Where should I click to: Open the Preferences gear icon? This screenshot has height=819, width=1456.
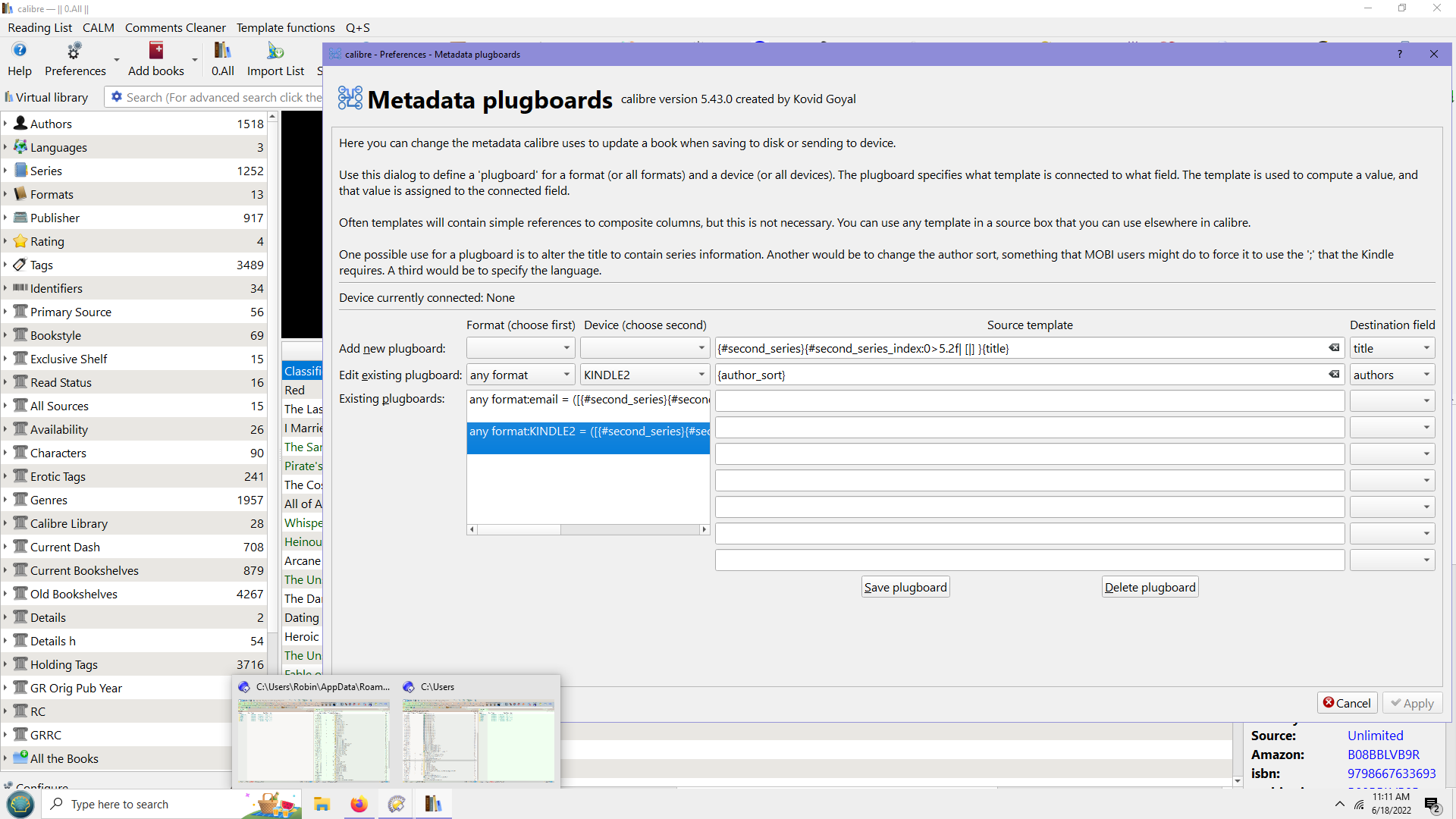pyautogui.click(x=74, y=50)
